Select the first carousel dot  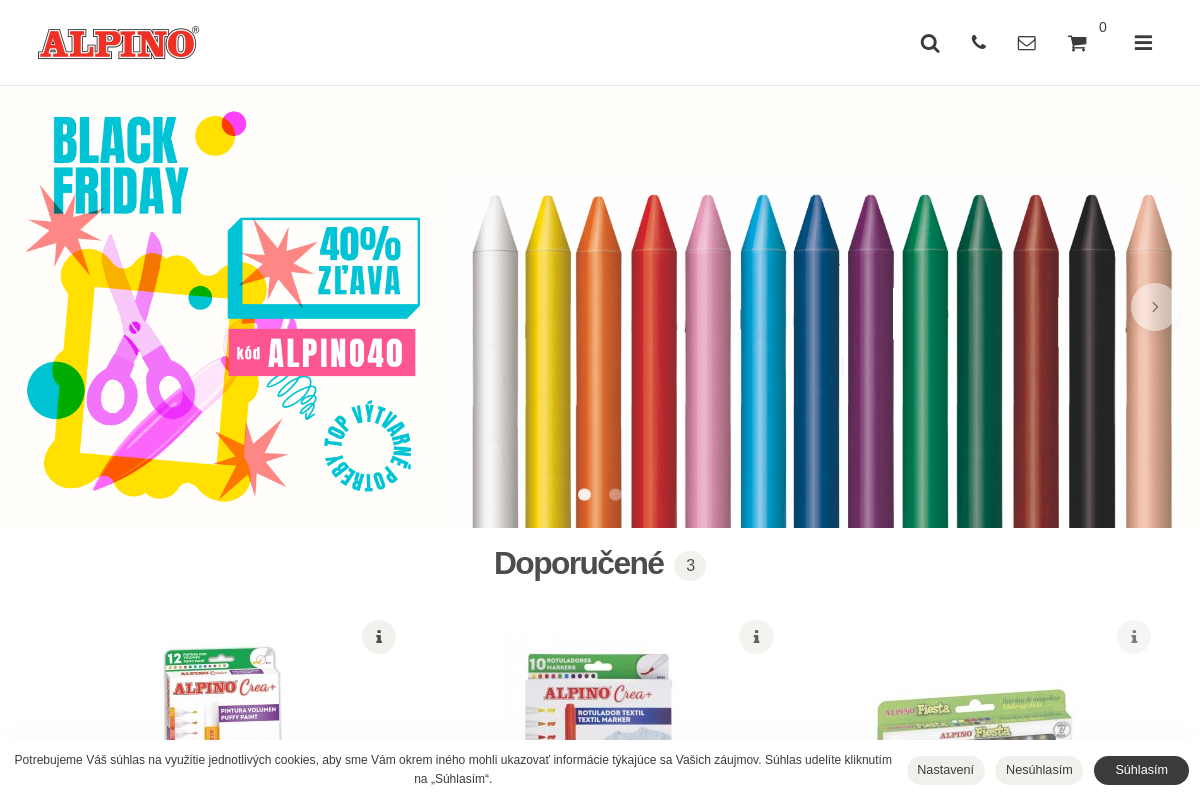point(585,494)
